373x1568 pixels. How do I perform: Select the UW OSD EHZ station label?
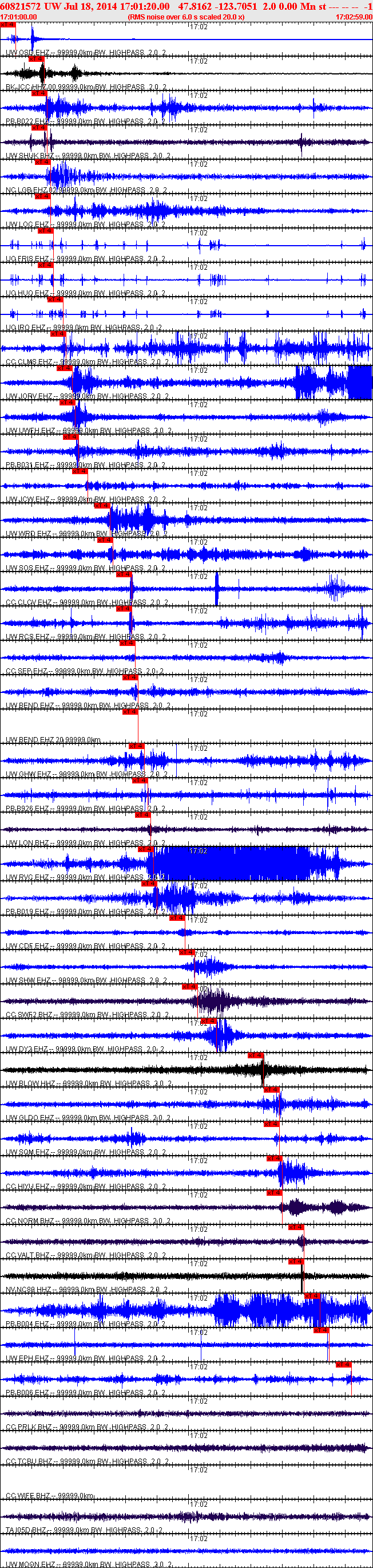[x=85, y=53]
